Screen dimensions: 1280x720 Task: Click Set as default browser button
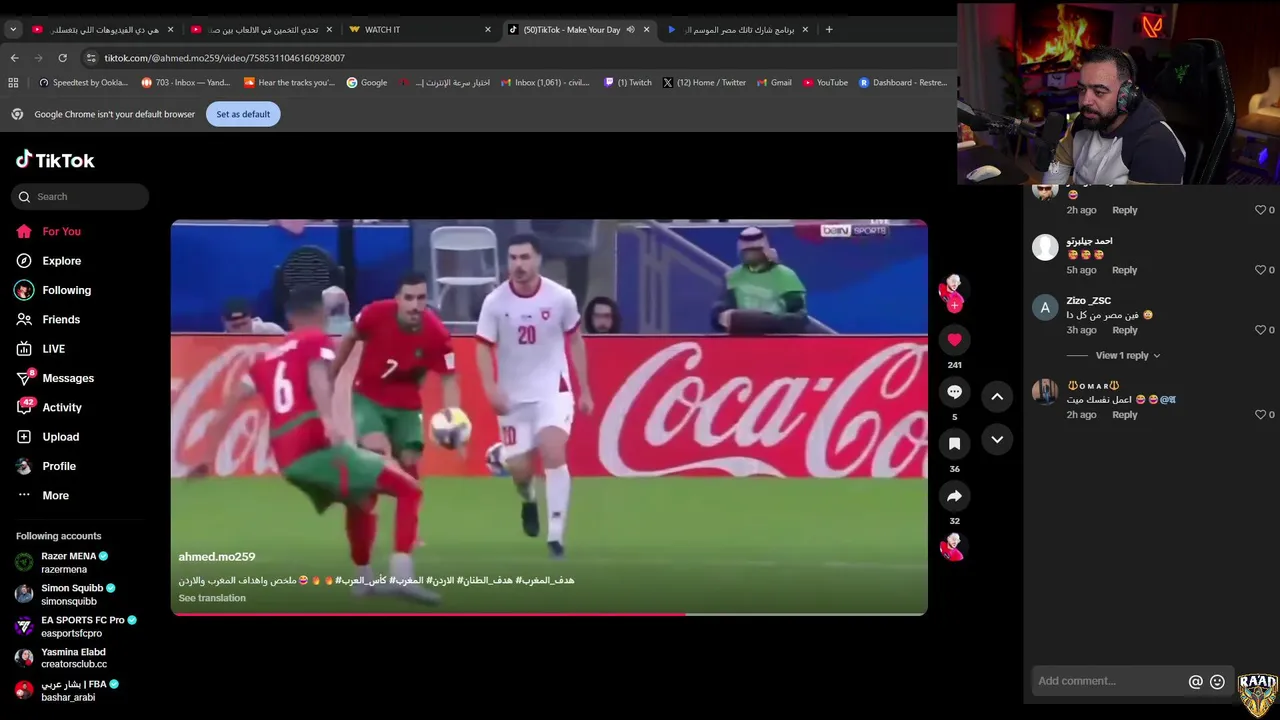pos(243,114)
